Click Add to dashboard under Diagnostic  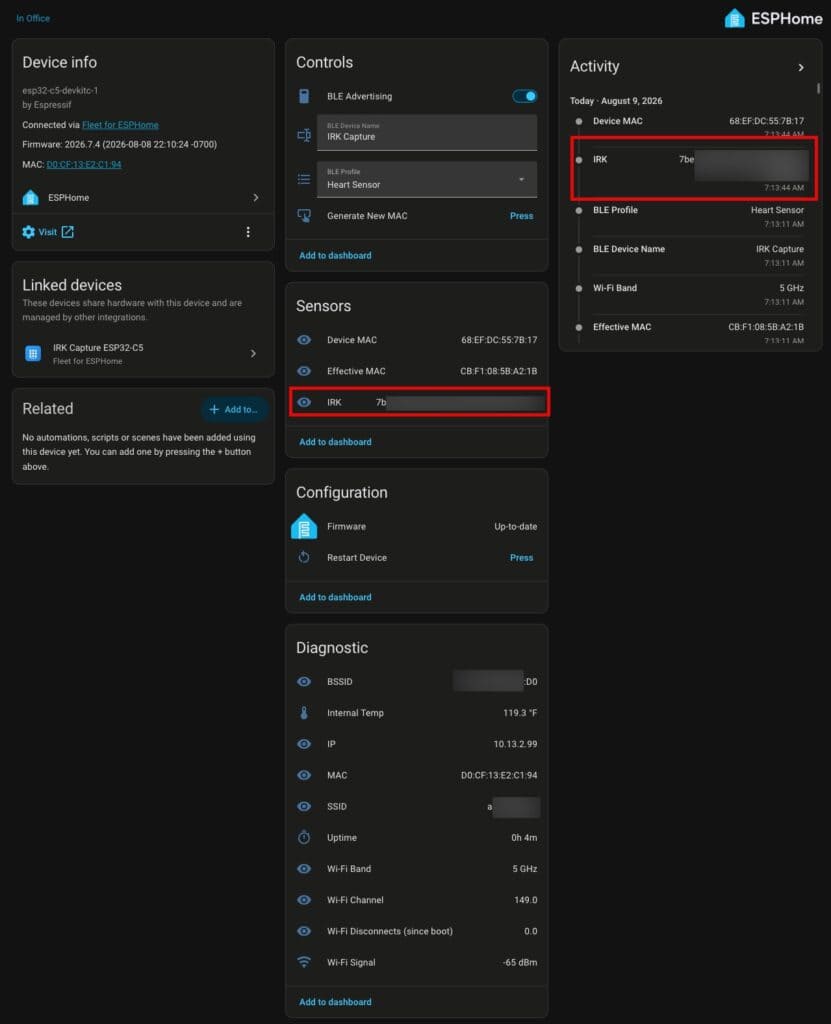[x=335, y=1002]
